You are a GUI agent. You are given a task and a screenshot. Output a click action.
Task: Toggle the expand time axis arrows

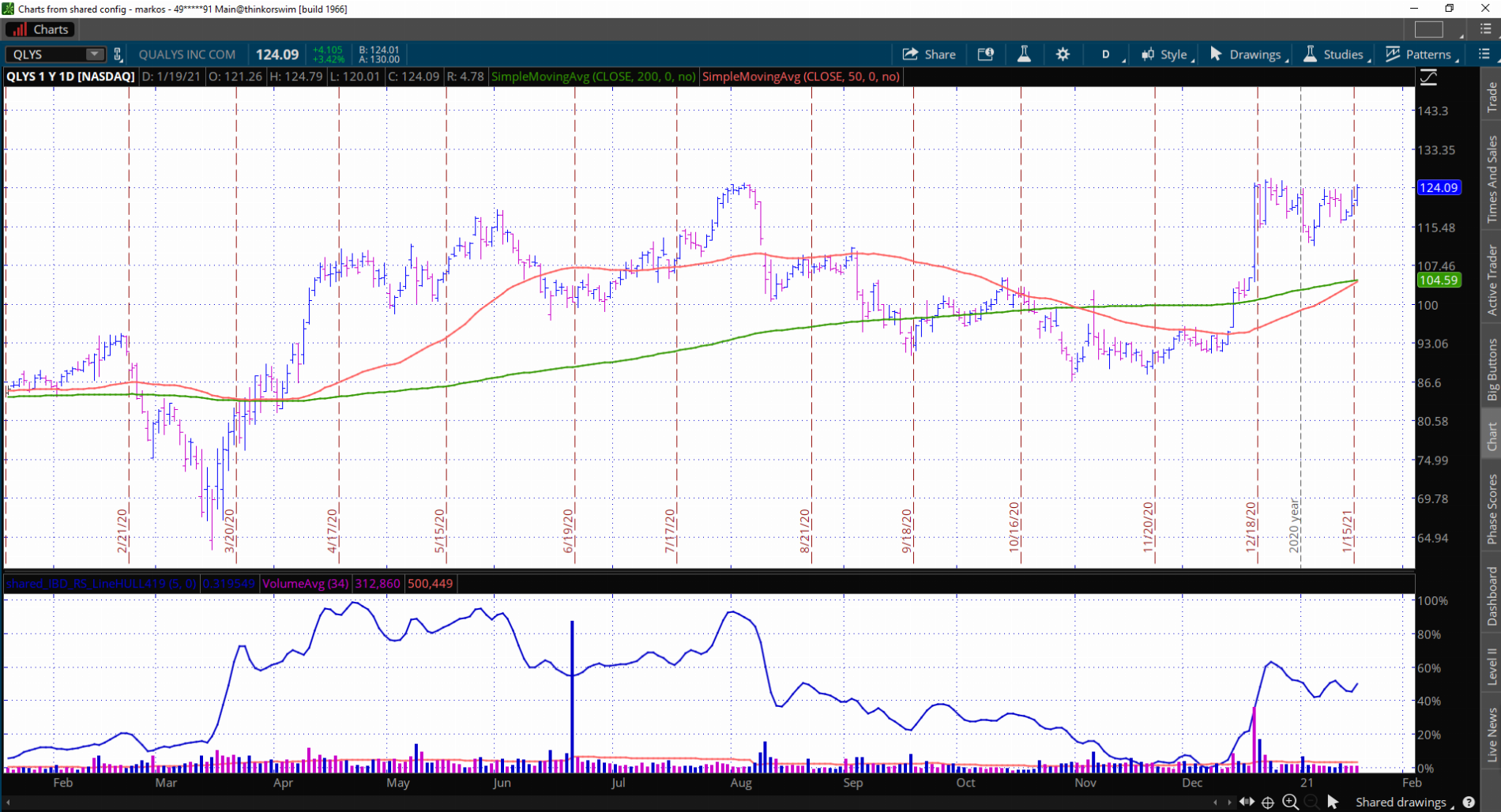[x=1247, y=802]
